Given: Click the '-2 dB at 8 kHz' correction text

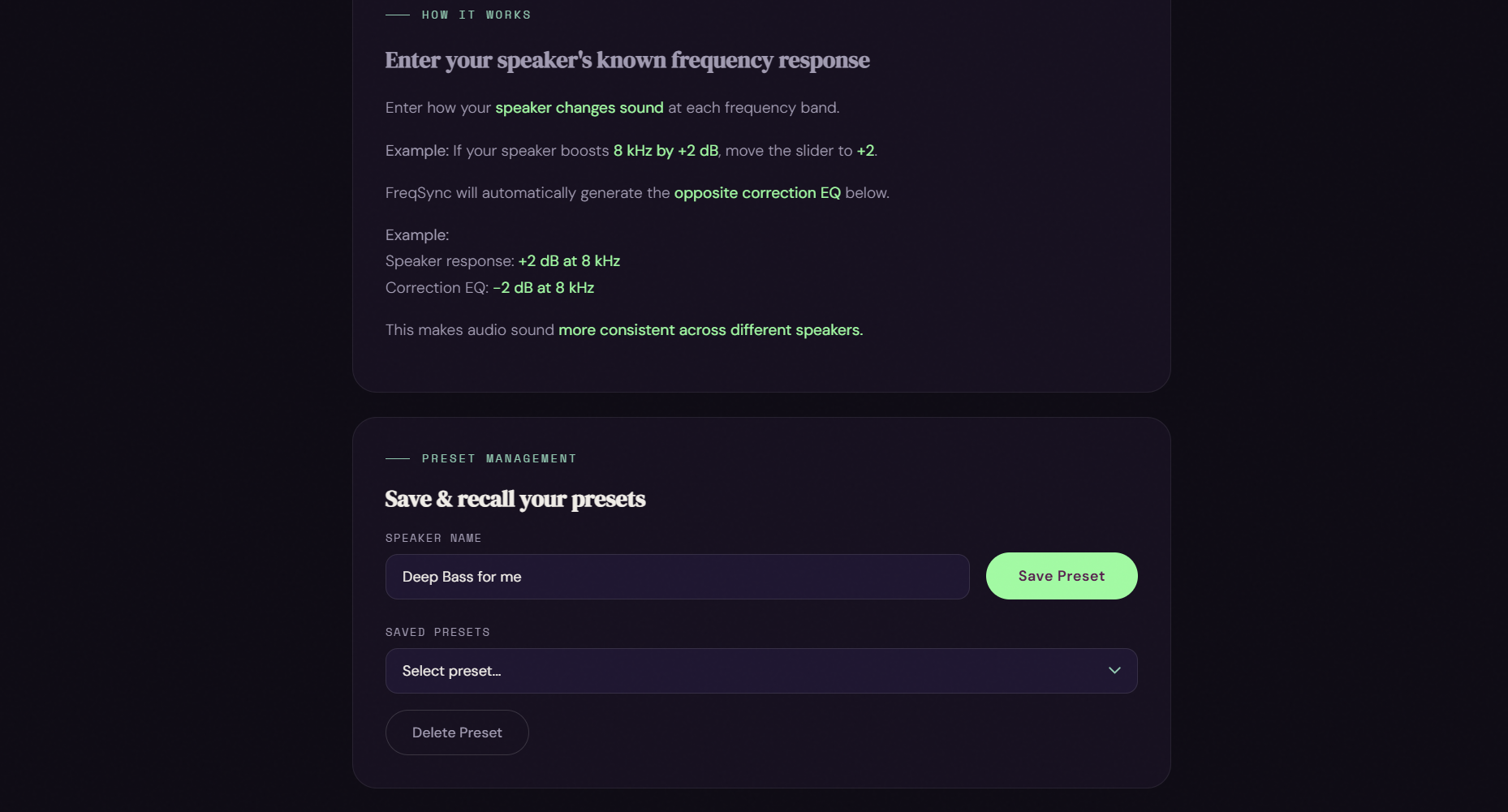Looking at the screenshot, I should [x=544, y=288].
